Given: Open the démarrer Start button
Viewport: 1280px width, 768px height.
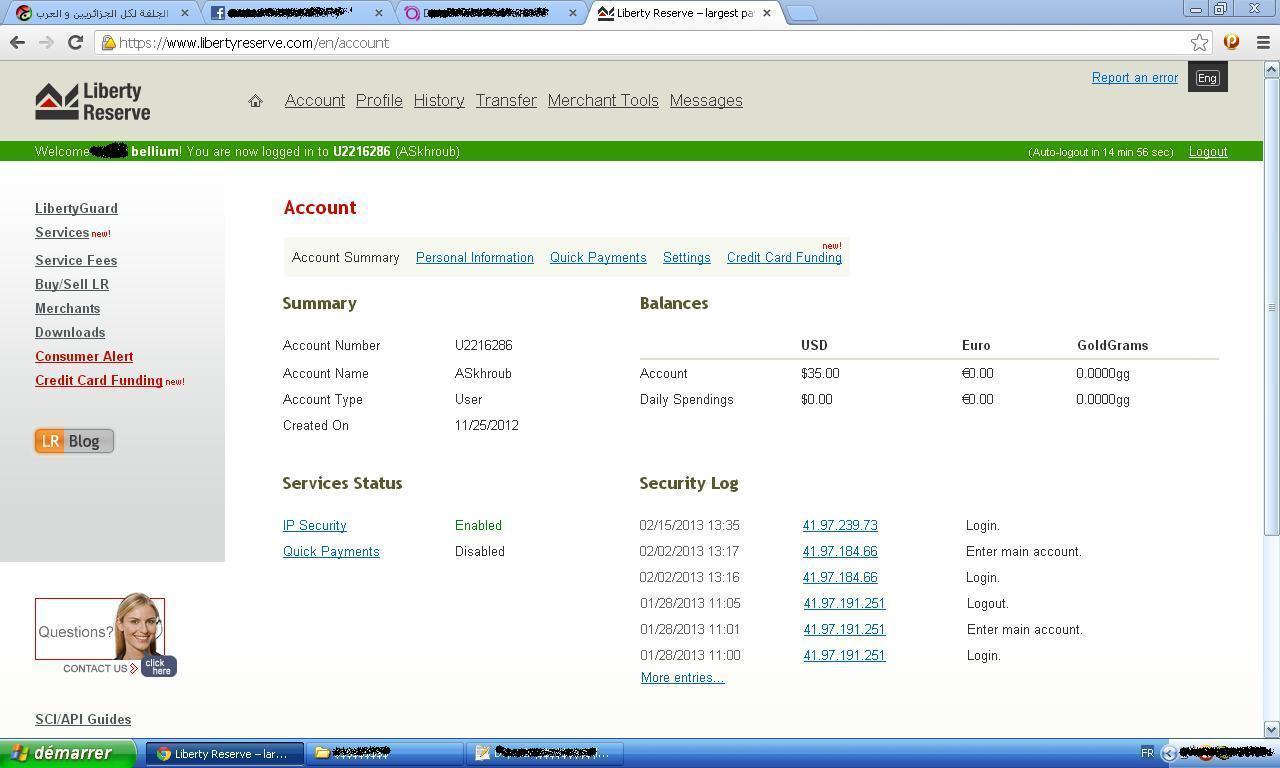Looking at the screenshot, I should tap(68, 753).
